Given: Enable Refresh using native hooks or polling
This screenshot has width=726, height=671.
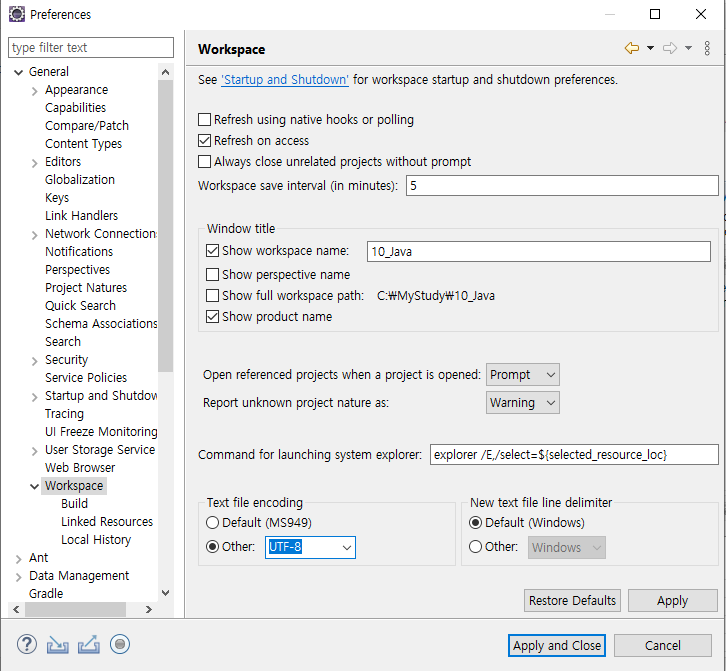Looking at the screenshot, I should [204, 119].
